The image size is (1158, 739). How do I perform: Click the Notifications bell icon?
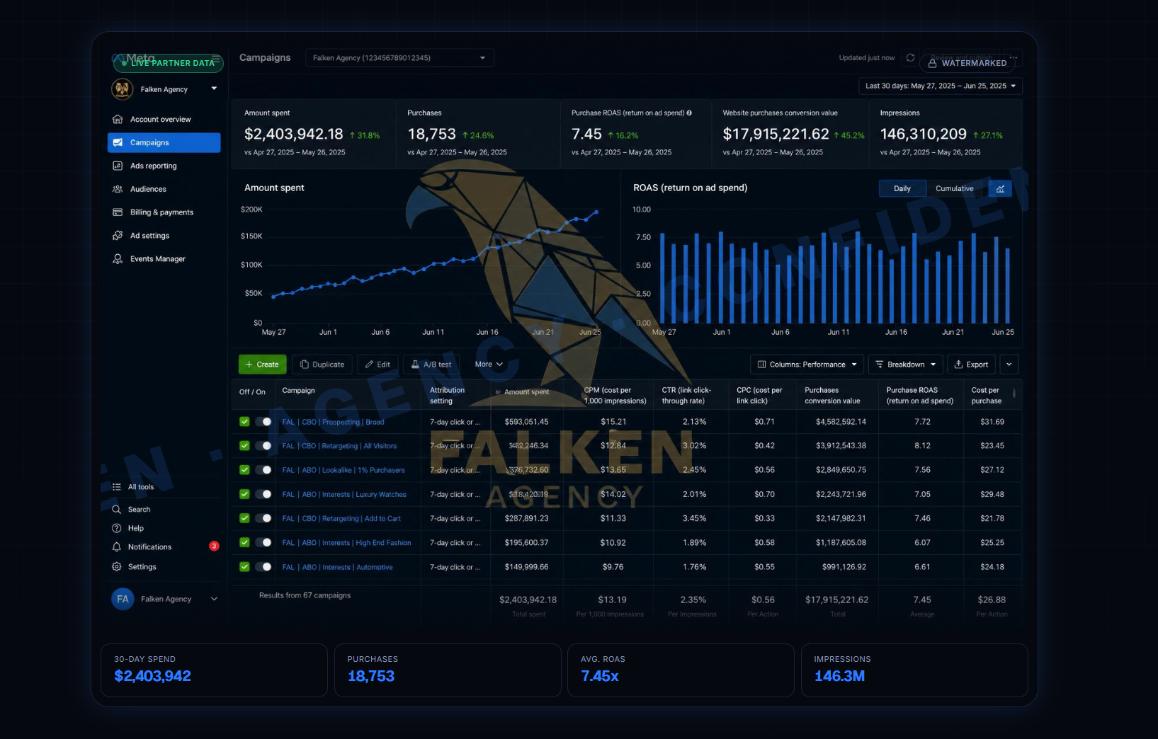pos(117,547)
